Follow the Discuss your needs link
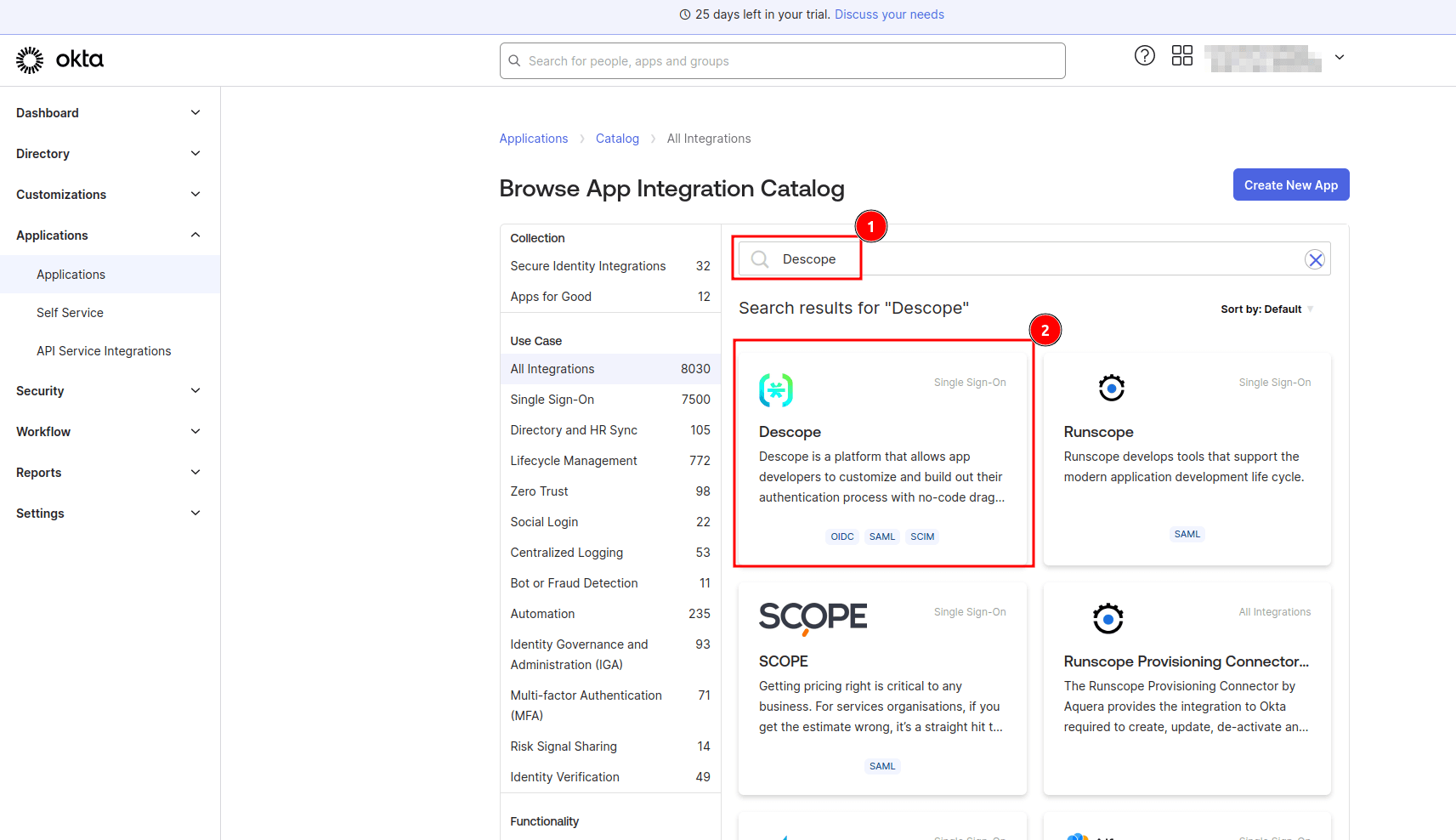 click(x=888, y=14)
